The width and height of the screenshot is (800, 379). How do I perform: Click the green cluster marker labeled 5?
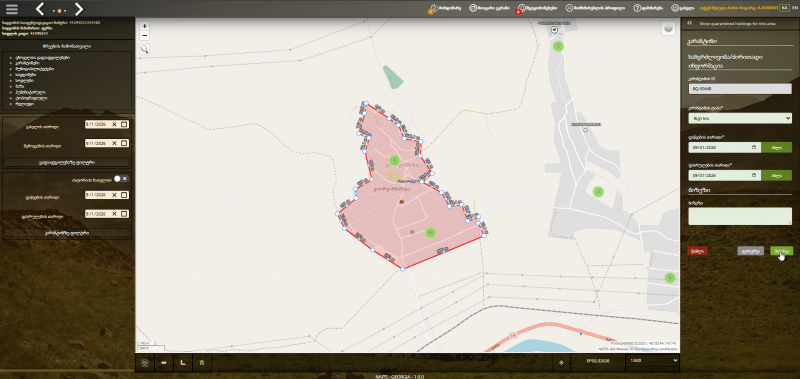[394, 161]
